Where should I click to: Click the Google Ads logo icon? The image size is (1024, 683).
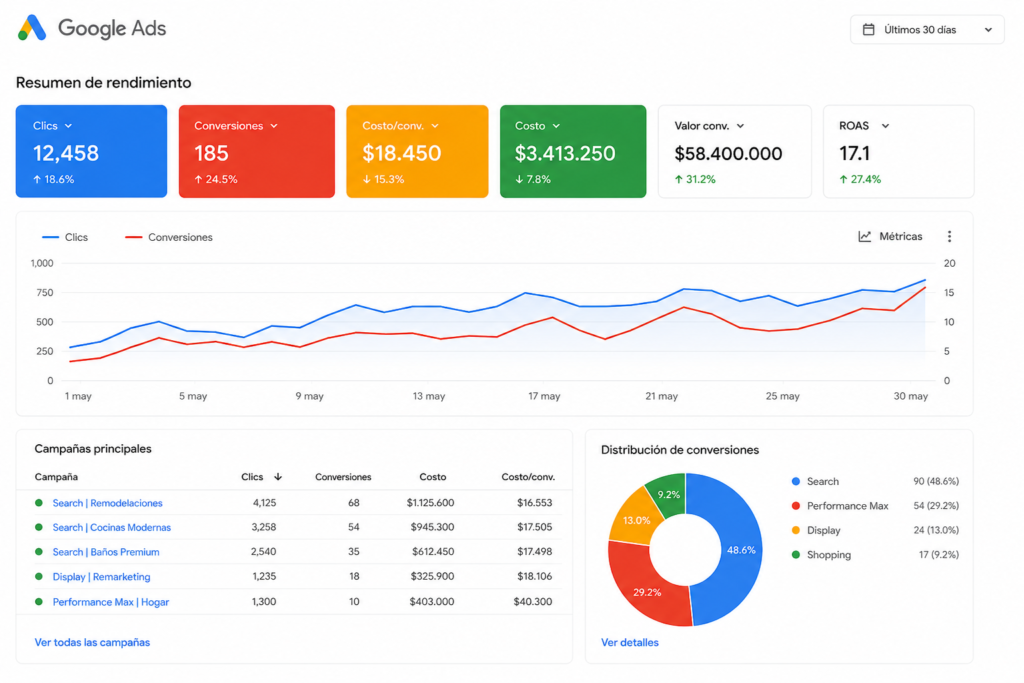(32, 28)
